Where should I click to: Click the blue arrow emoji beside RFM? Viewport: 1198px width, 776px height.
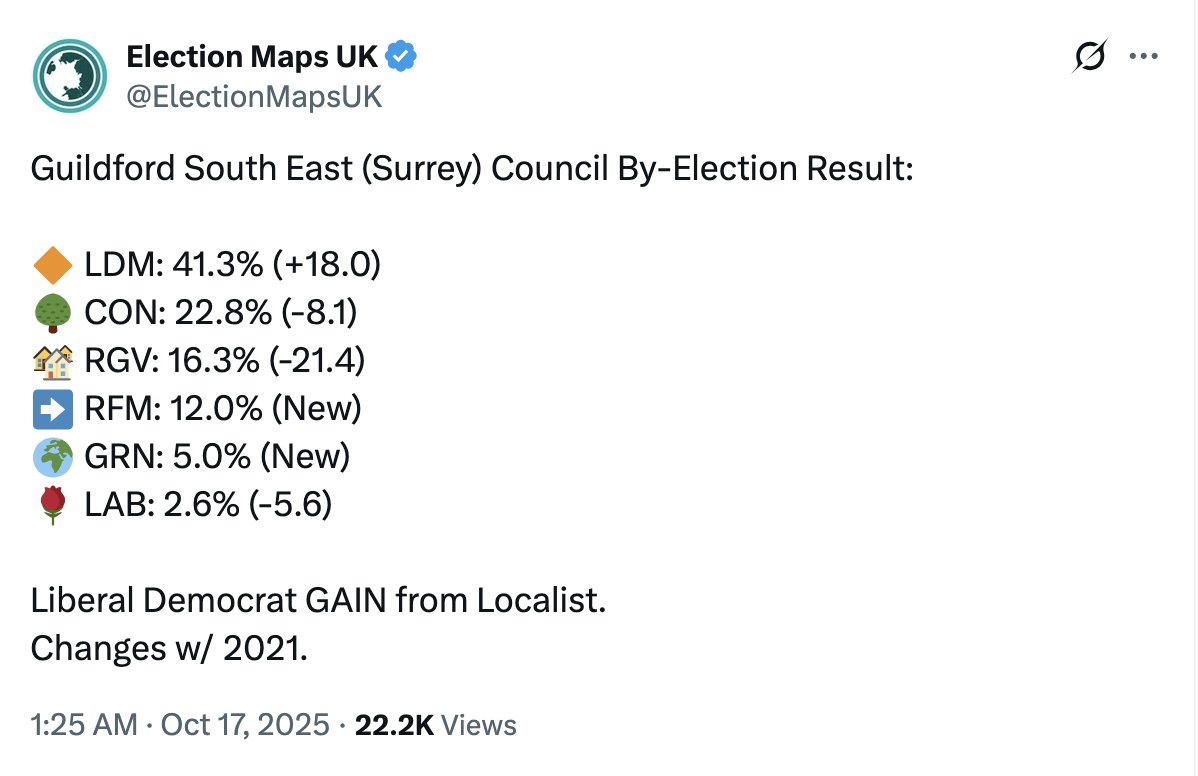tap(52, 409)
